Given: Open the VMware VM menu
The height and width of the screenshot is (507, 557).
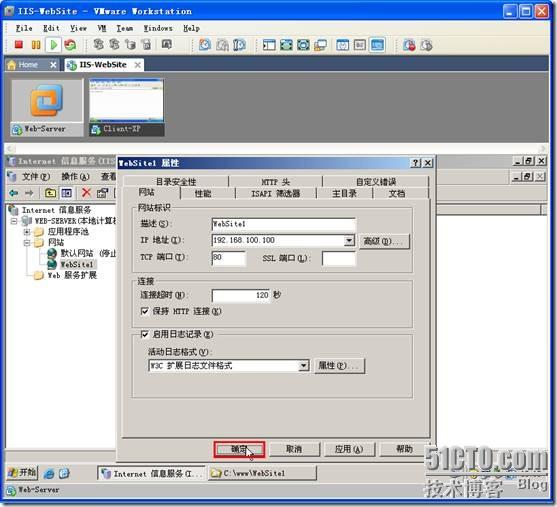Looking at the screenshot, I should (102, 28).
